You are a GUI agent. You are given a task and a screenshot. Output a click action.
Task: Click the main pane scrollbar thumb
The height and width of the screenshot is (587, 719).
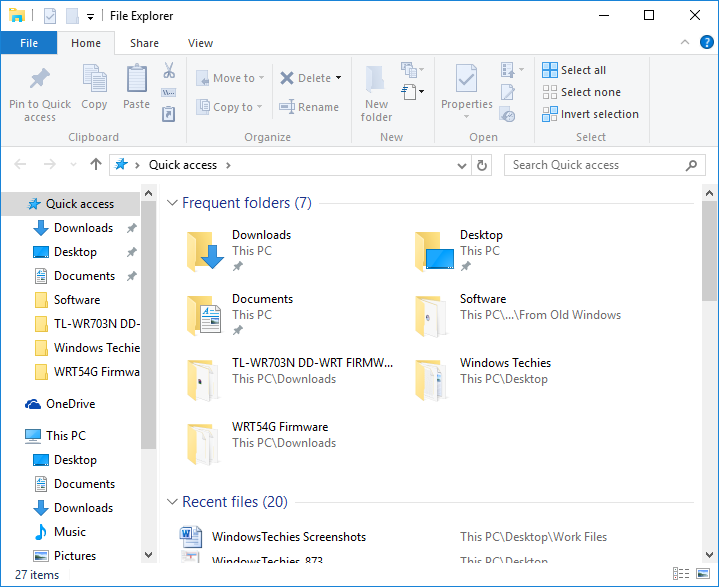coord(709,251)
